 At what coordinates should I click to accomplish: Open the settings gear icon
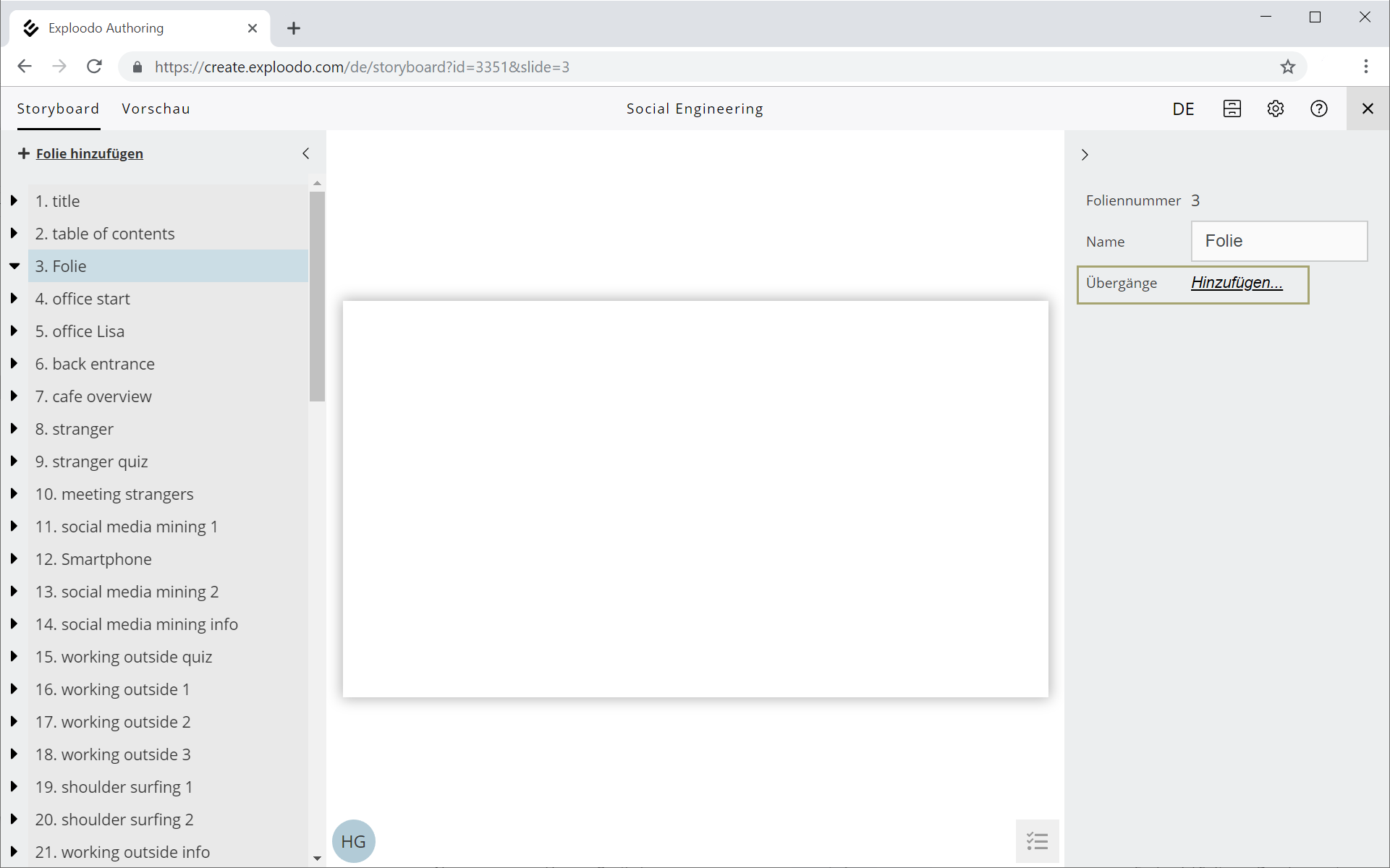tap(1275, 109)
